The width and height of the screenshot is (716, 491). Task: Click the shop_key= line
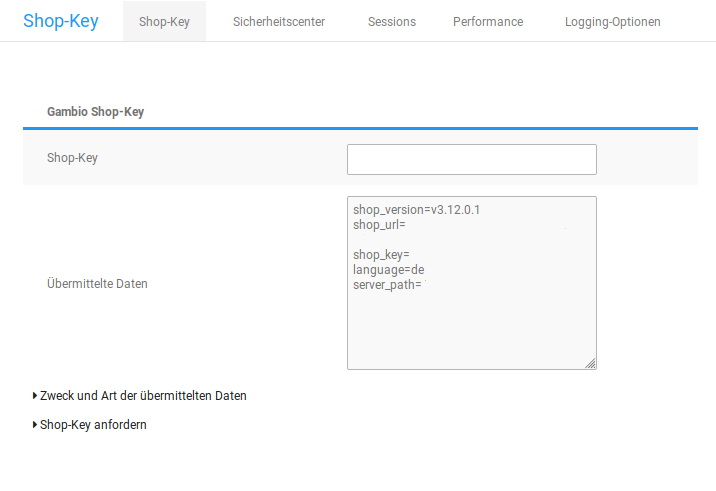click(x=381, y=255)
